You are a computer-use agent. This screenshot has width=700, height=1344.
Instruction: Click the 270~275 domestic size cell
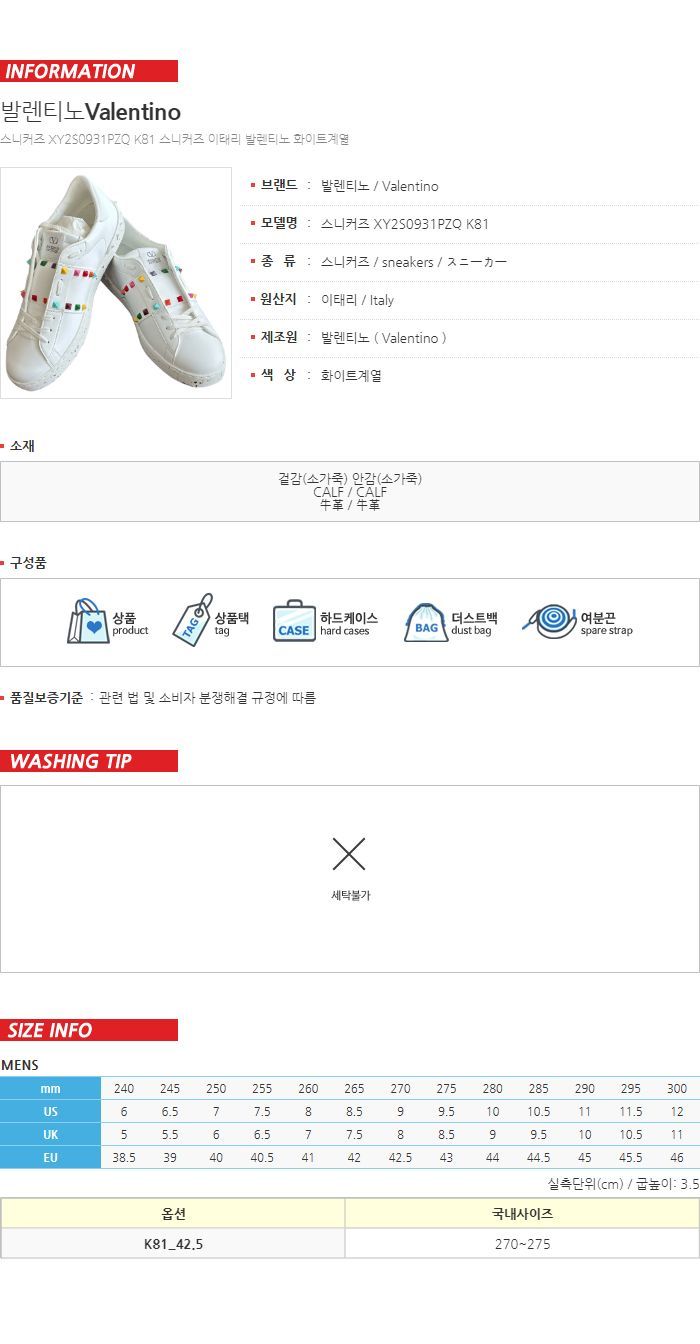[x=522, y=1244]
